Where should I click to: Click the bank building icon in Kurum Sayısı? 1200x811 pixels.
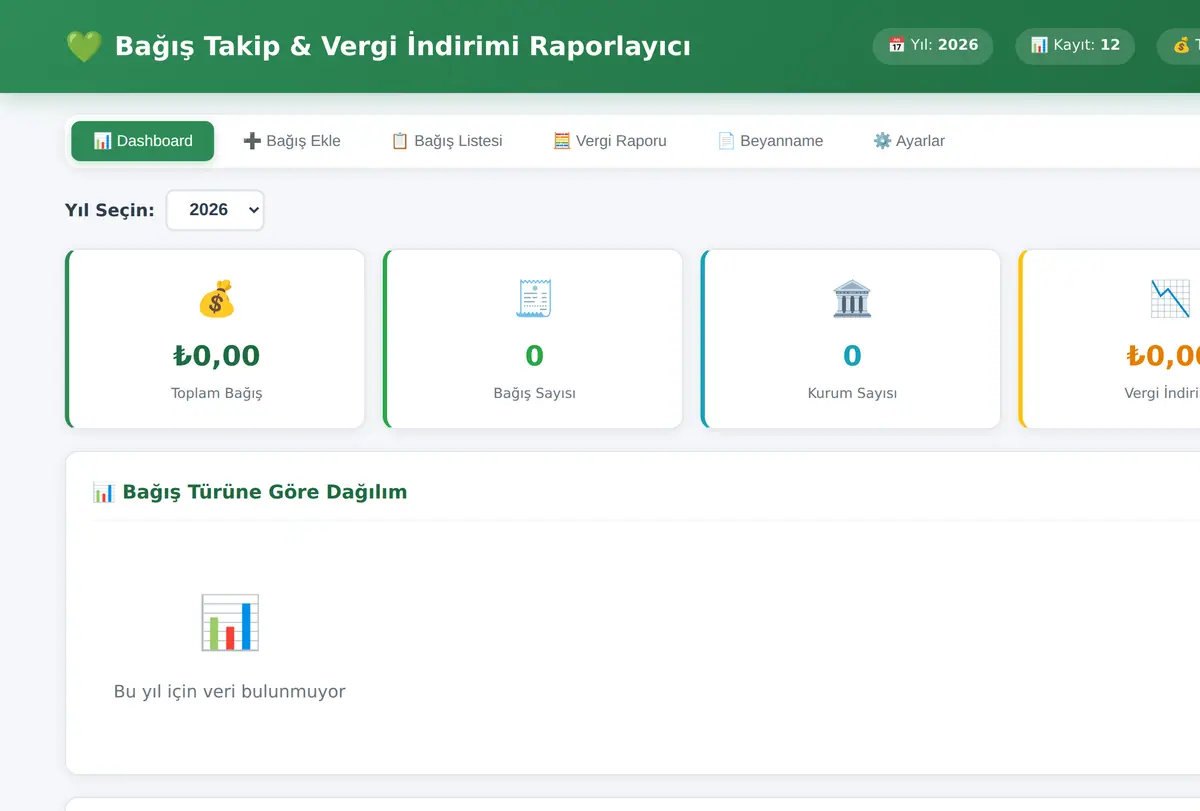[x=852, y=299]
